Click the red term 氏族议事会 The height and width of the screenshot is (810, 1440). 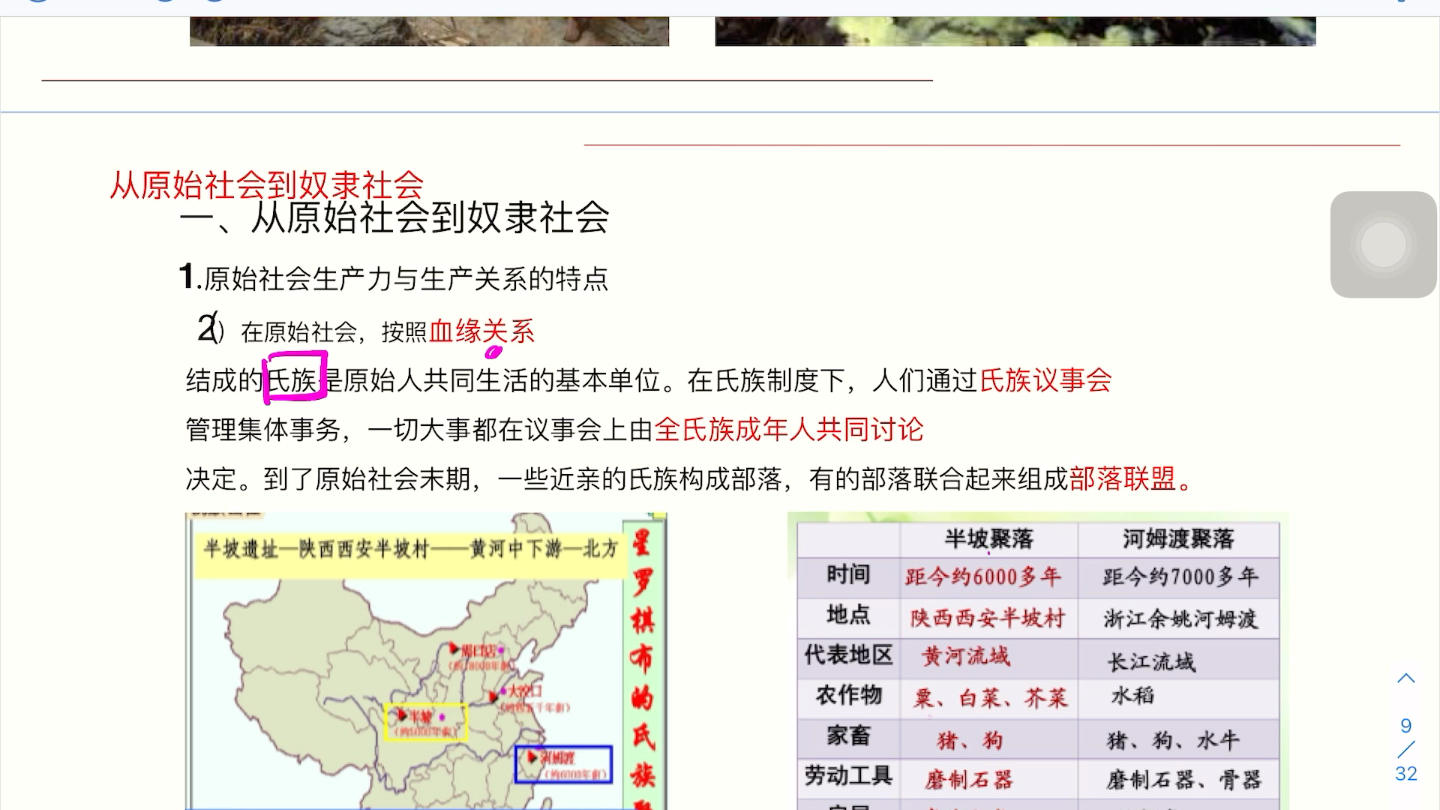pyautogui.click(x=1046, y=380)
